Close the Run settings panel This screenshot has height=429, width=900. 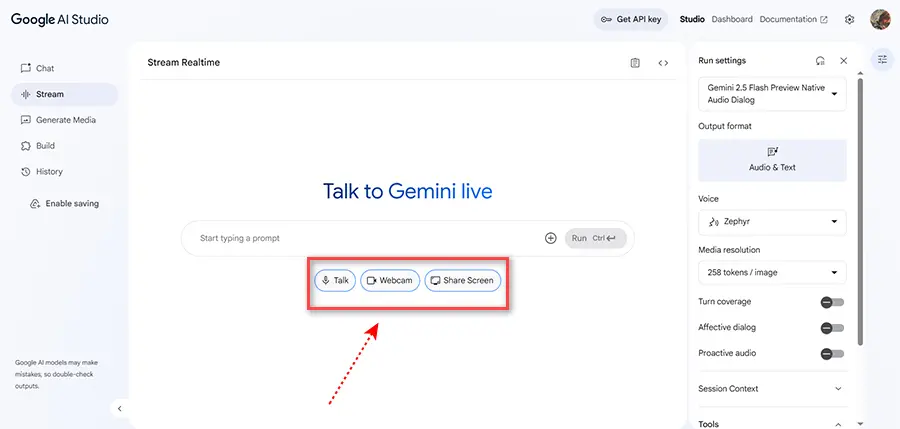843,61
